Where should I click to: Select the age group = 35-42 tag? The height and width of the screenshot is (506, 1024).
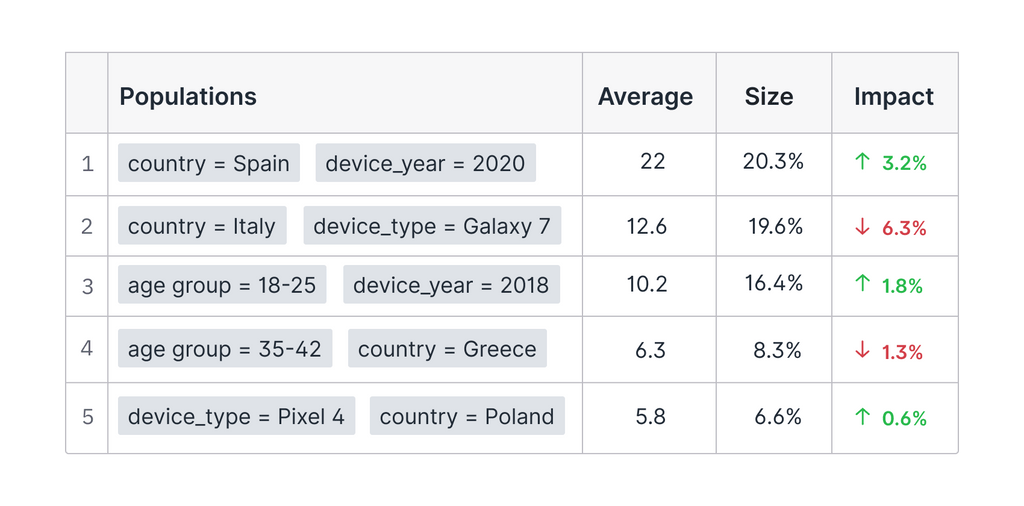click(225, 349)
